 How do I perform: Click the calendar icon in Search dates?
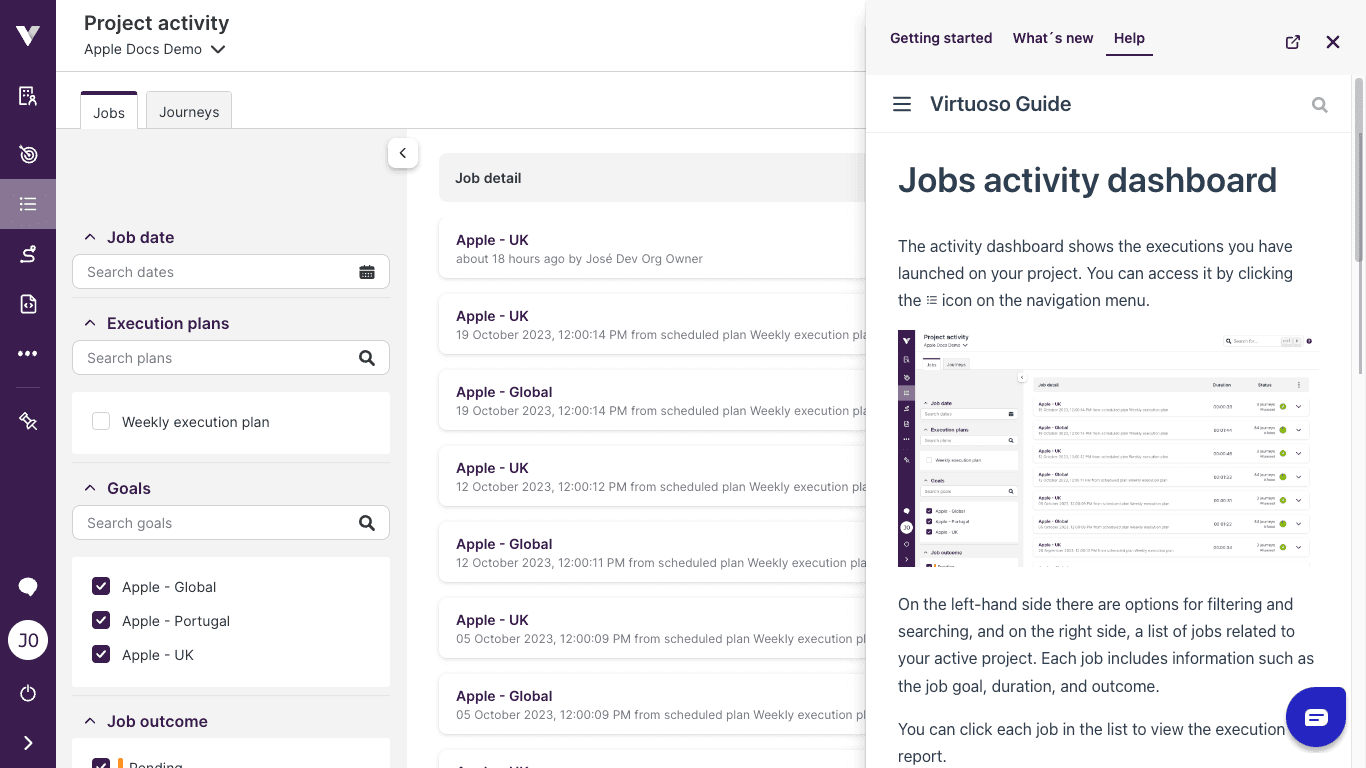(x=367, y=272)
